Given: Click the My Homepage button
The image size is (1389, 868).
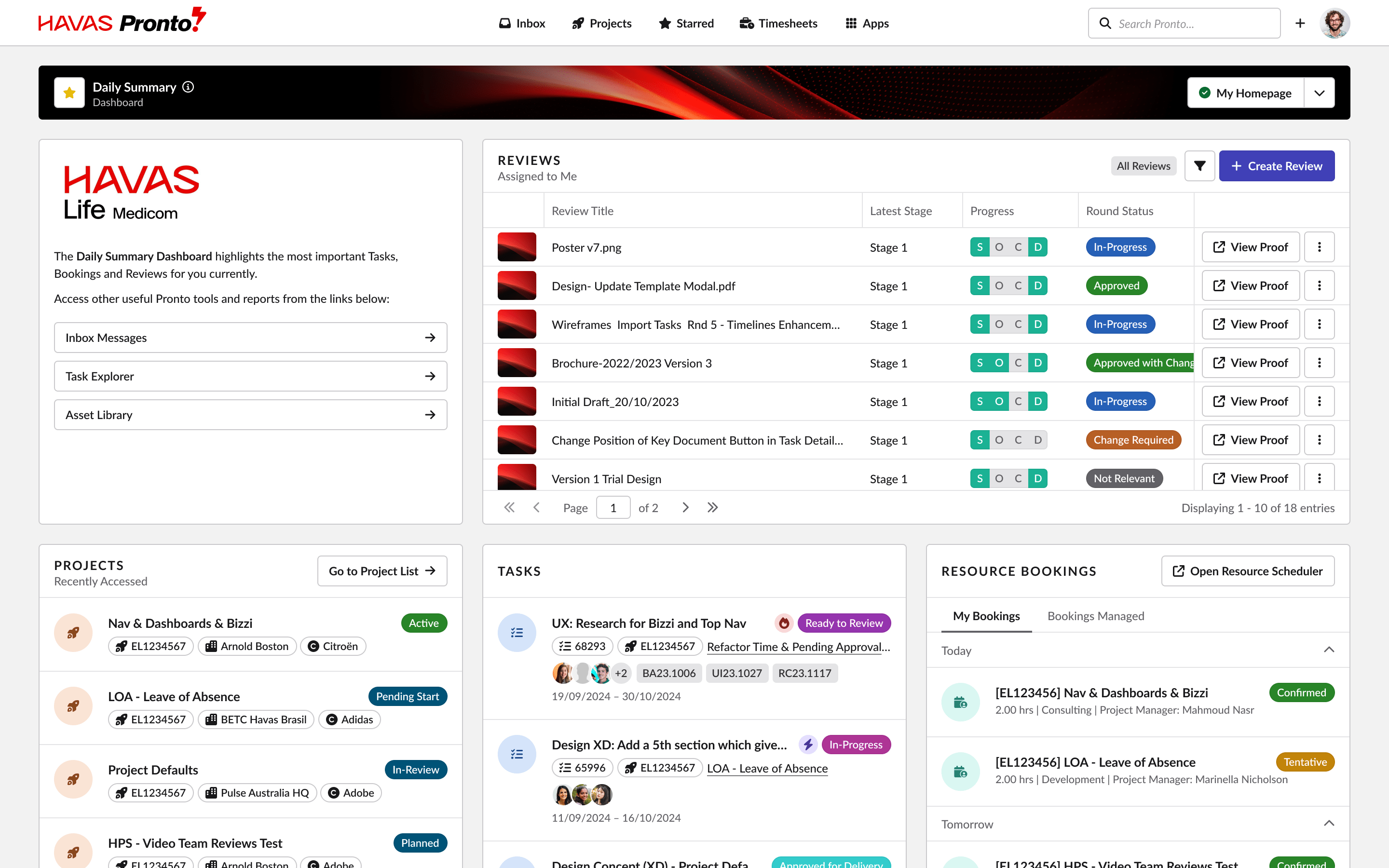Looking at the screenshot, I should [x=1245, y=93].
